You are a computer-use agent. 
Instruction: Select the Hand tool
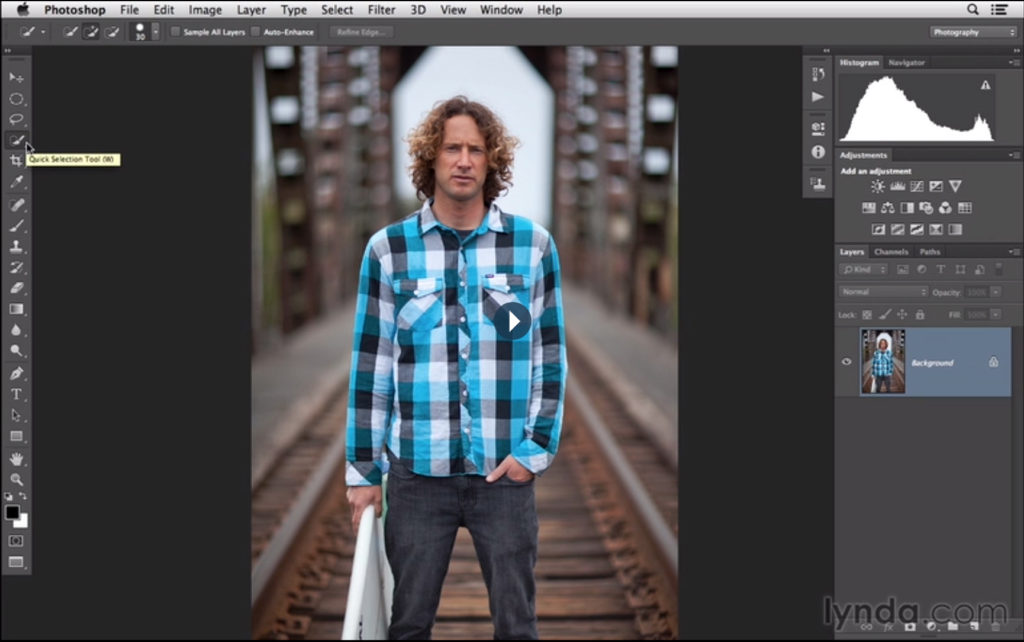(16, 459)
